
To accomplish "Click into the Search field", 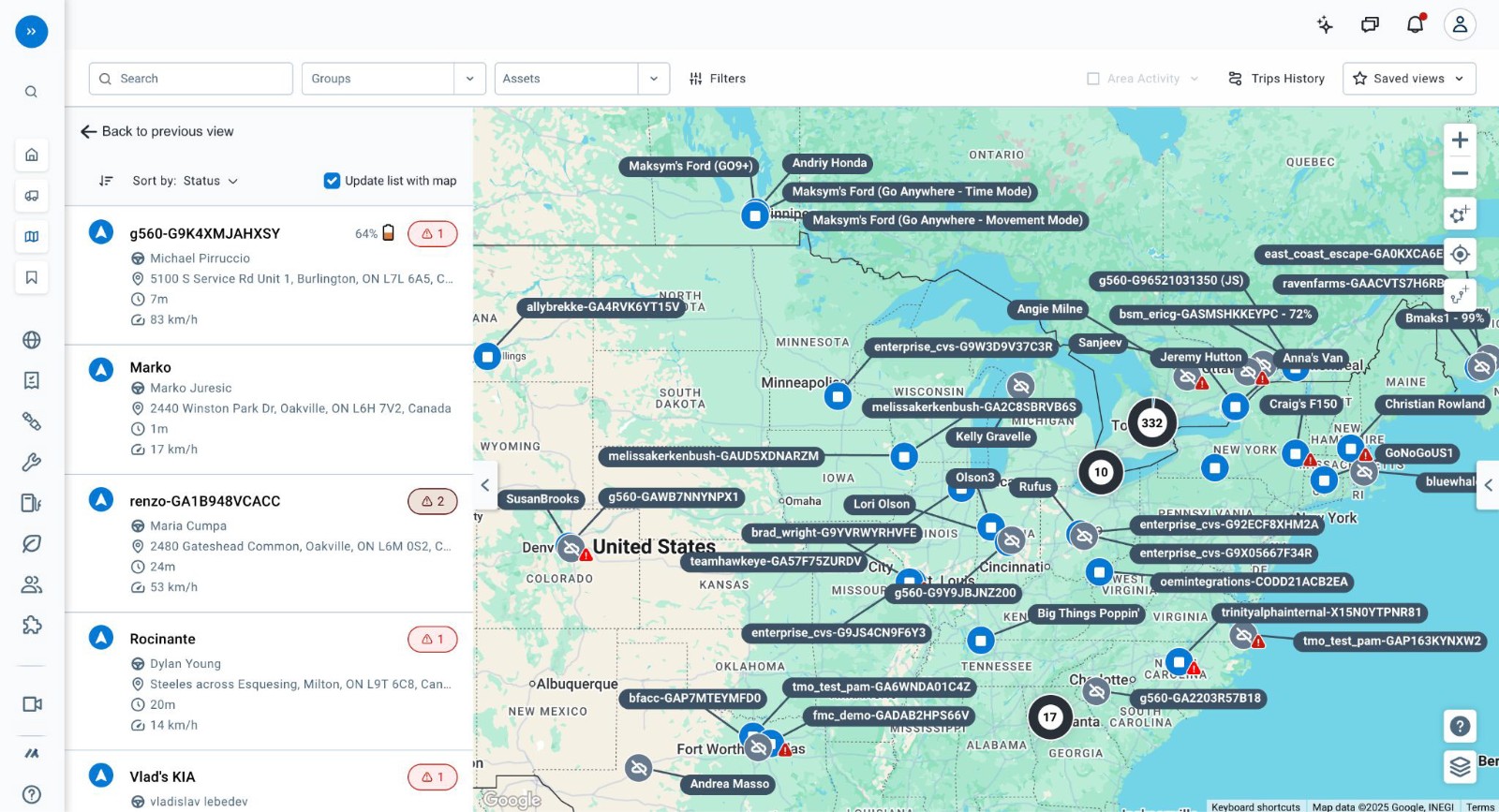I will 191,79.
